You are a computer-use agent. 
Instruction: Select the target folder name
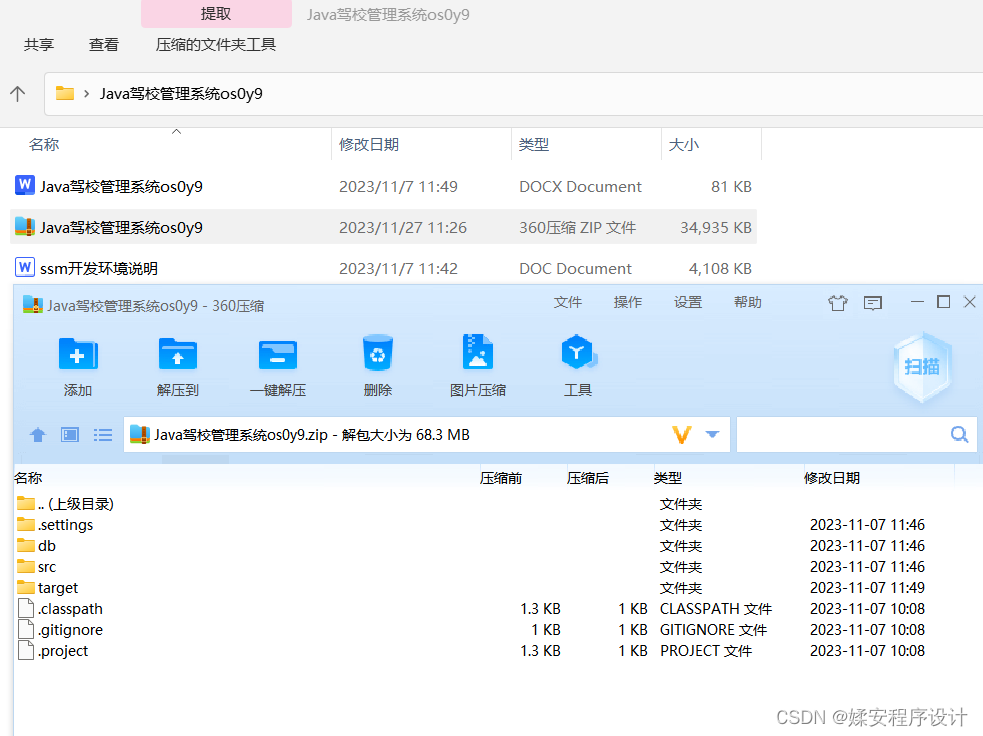coord(58,588)
